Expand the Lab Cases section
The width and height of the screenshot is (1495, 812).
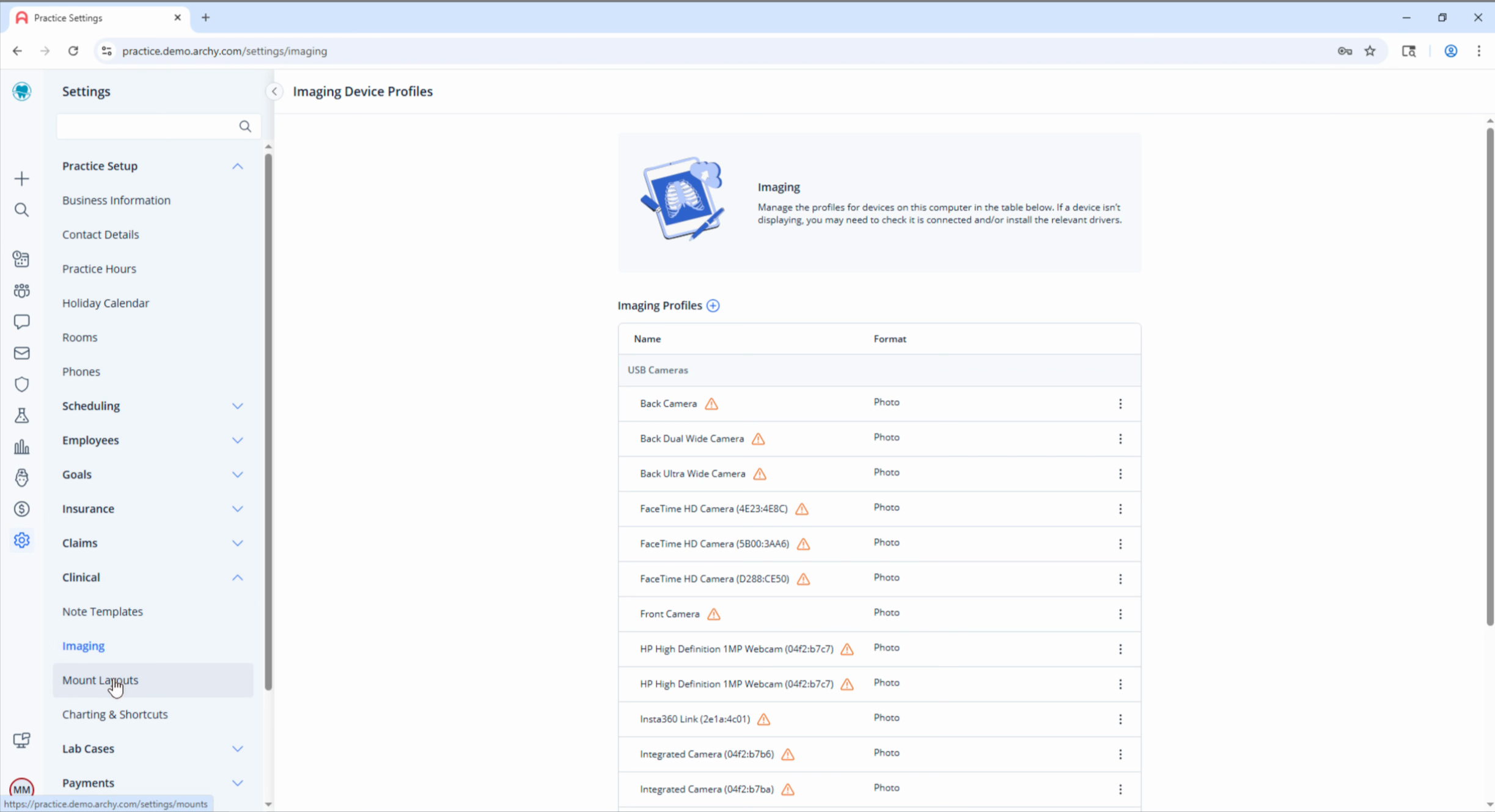238,749
